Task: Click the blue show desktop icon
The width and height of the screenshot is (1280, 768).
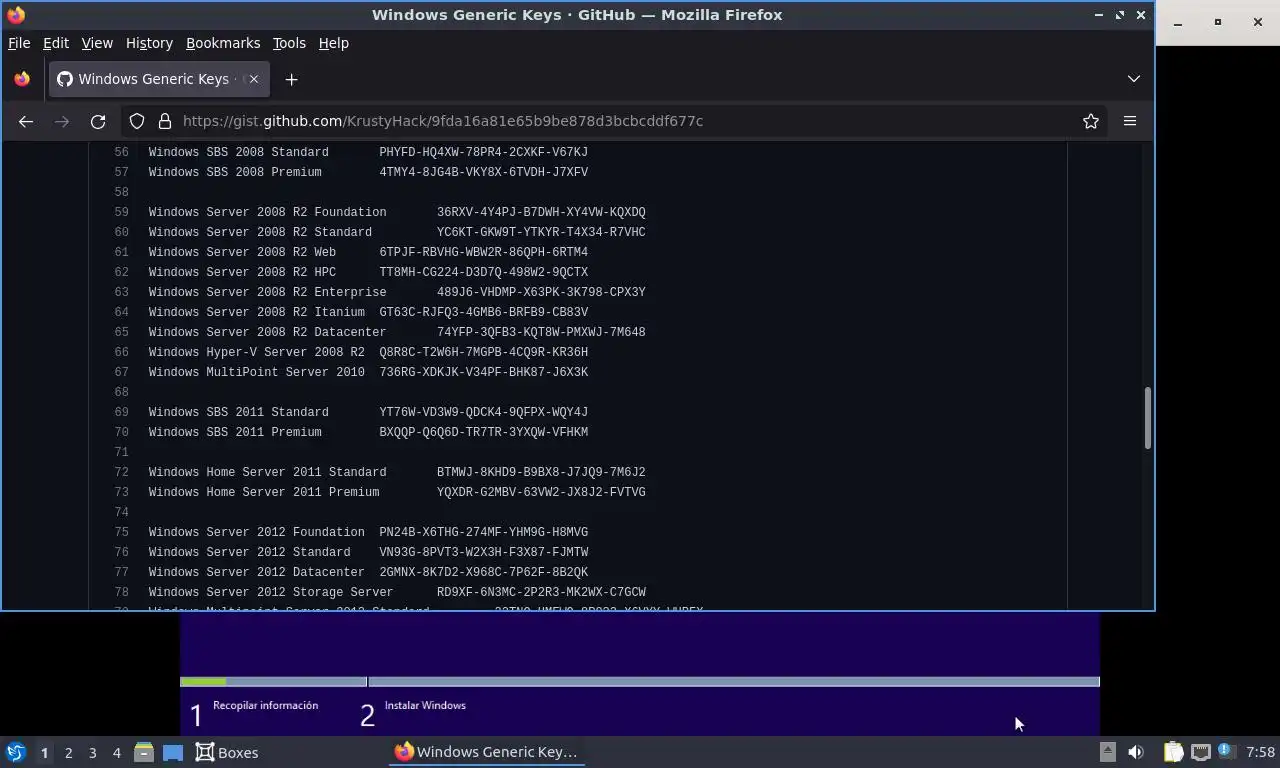Action: (173, 752)
